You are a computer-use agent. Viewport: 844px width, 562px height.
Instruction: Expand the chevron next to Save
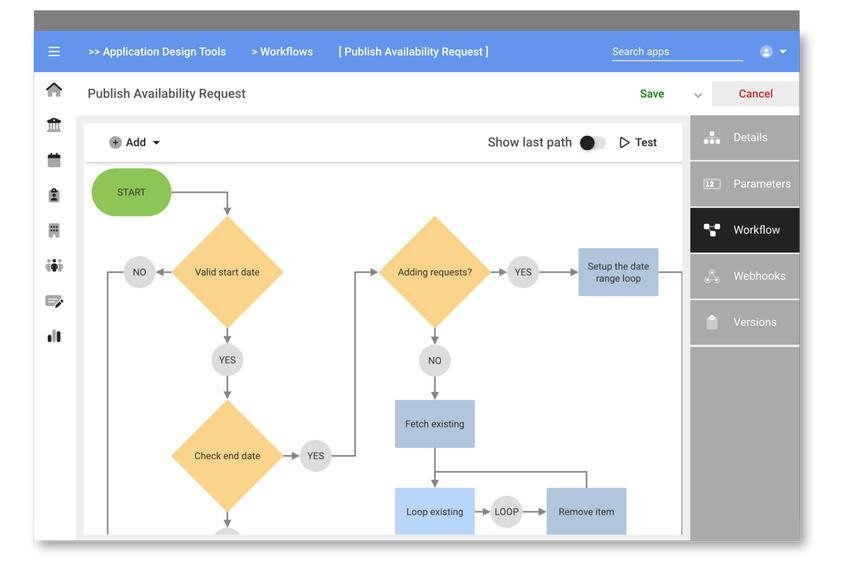pyautogui.click(x=698, y=95)
